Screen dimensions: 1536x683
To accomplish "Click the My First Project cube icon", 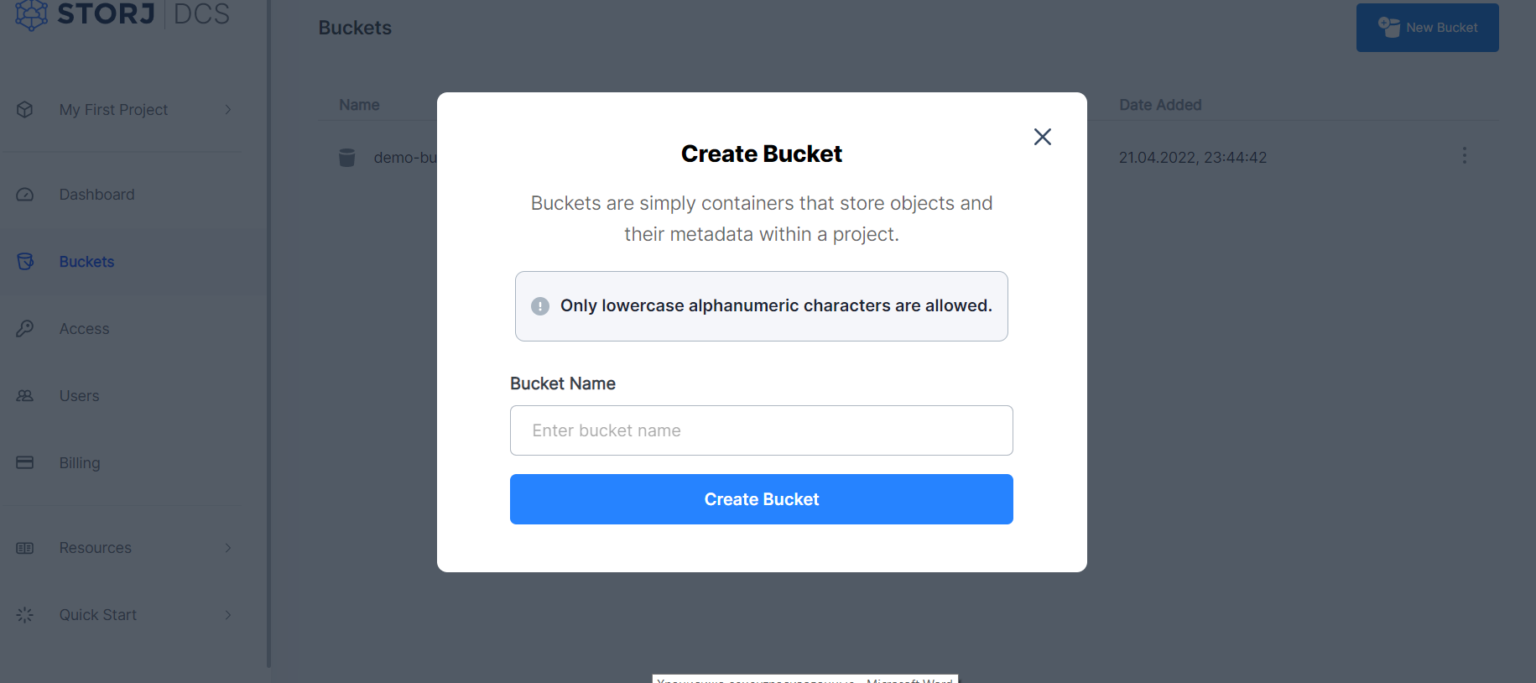I will click(25, 109).
